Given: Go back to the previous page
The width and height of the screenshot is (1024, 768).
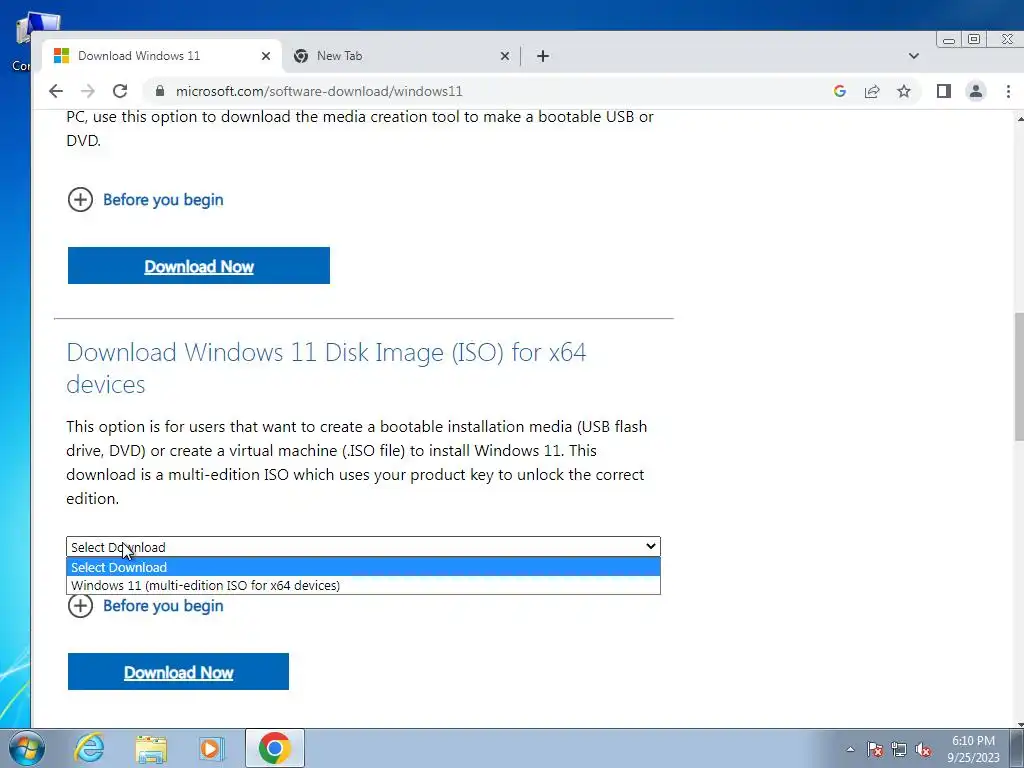Looking at the screenshot, I should tap(56, 91).
